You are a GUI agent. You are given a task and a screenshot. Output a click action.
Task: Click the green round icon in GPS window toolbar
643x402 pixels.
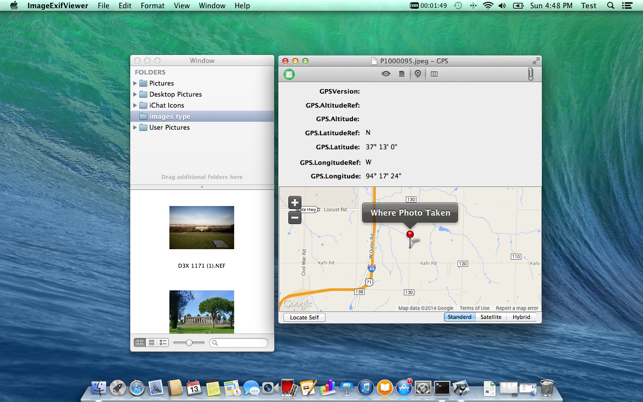289,74
